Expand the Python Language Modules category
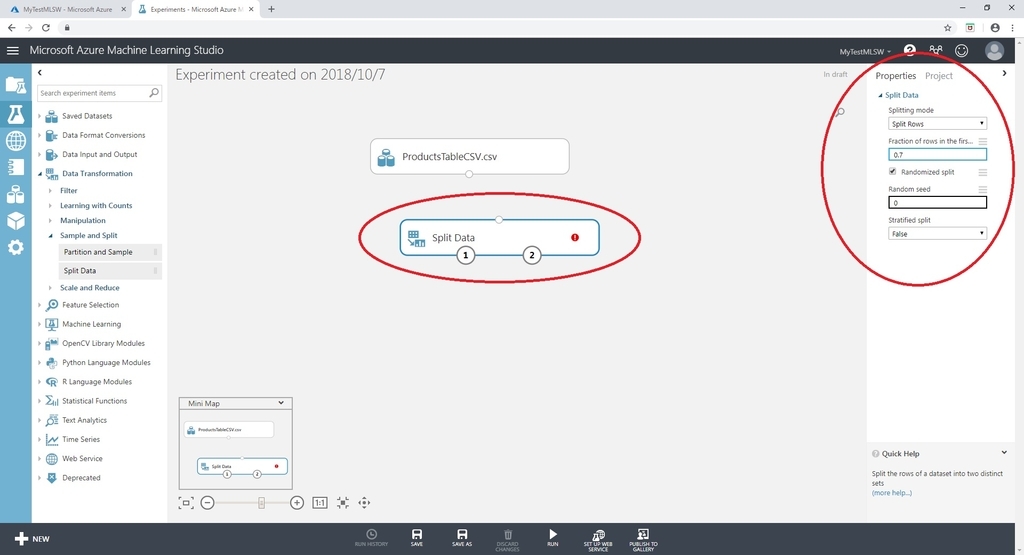Viewport: 1024px width, 555px height. [39, 362]
